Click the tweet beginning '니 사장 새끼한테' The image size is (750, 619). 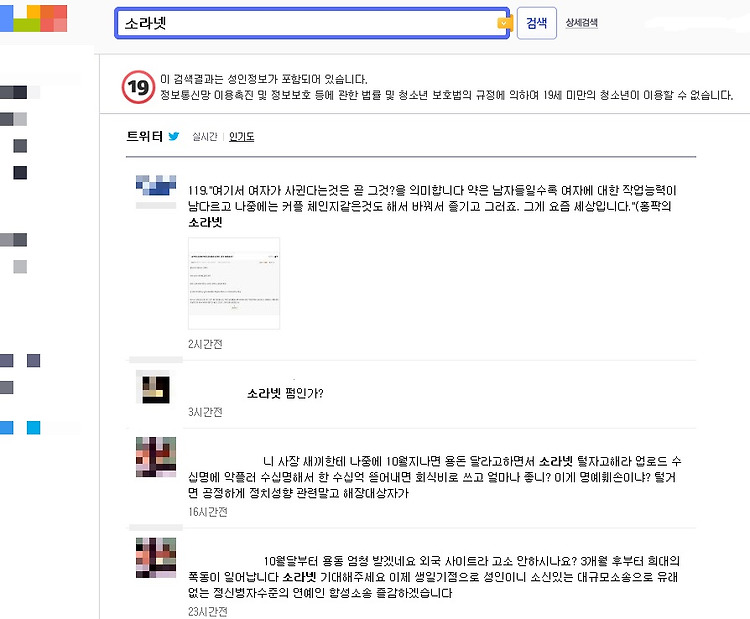coord(434,477)
